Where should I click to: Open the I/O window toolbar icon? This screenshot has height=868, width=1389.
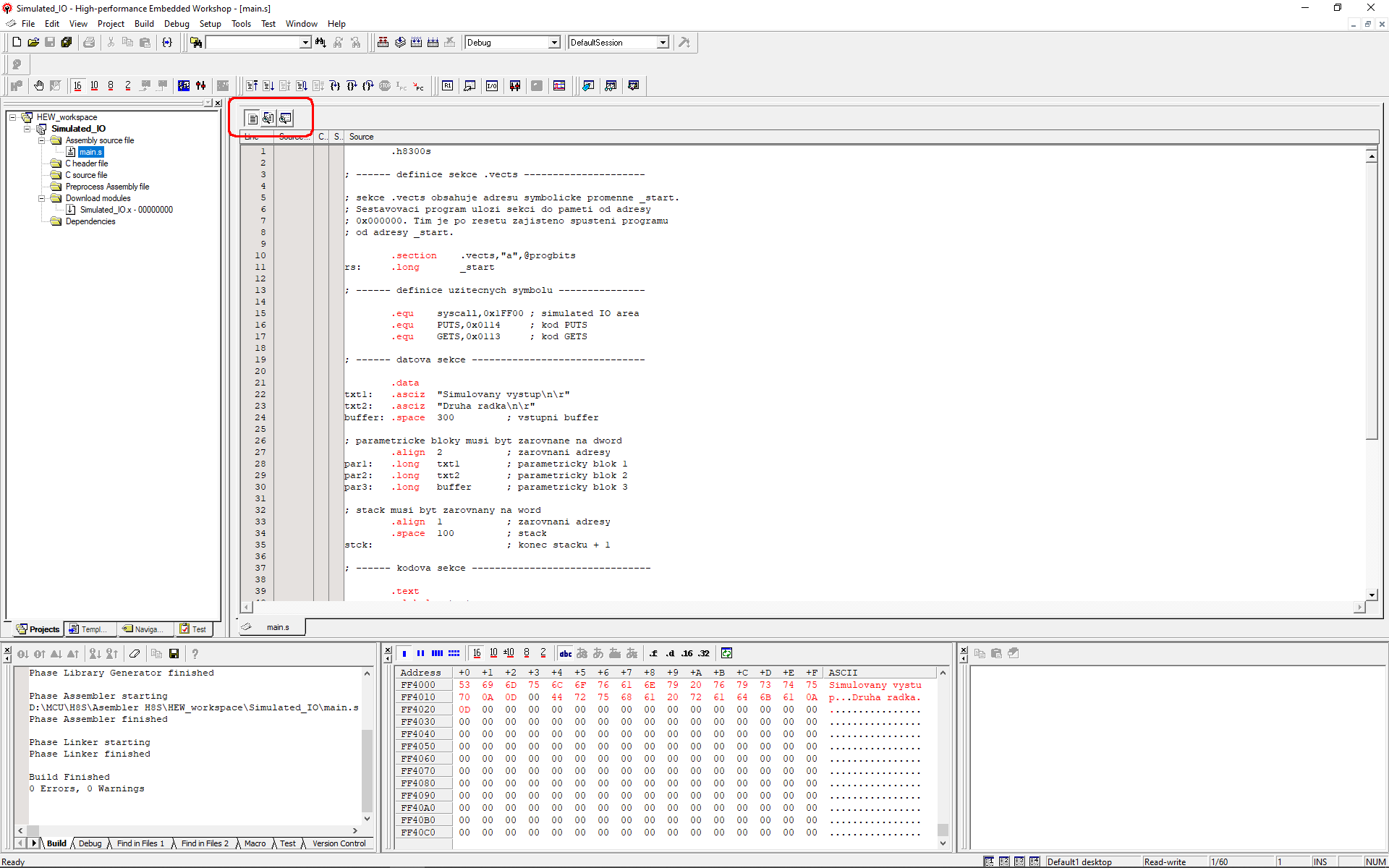[x=492, y=86]
